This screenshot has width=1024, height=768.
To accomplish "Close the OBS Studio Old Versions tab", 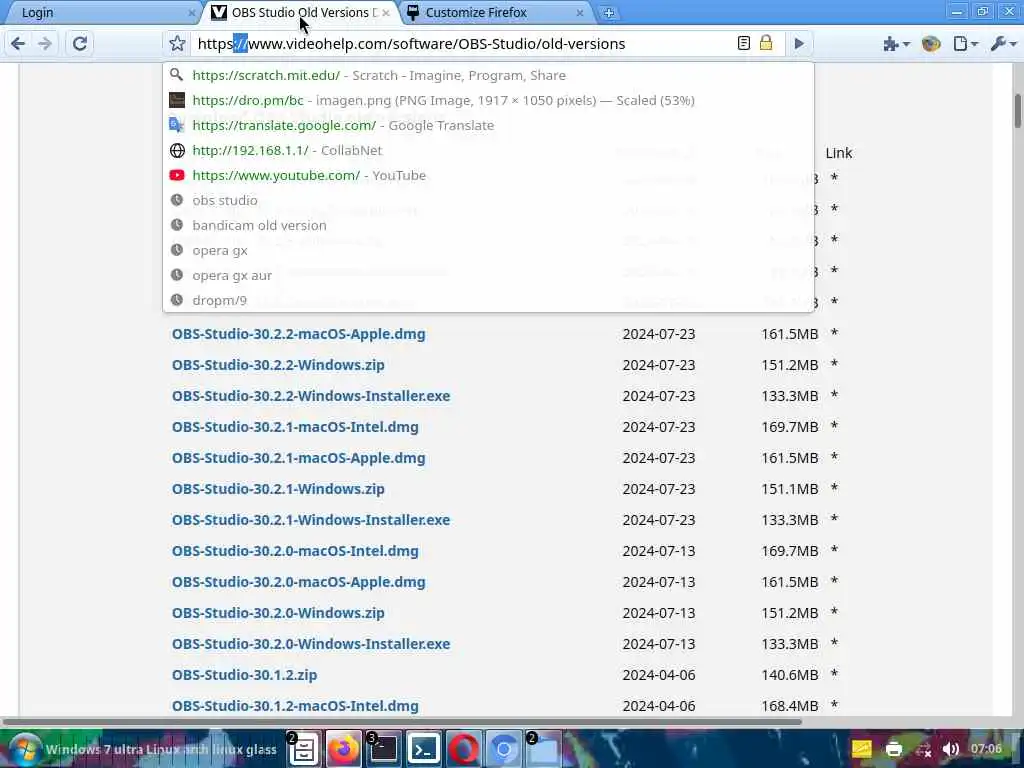I will click(386, 12).
